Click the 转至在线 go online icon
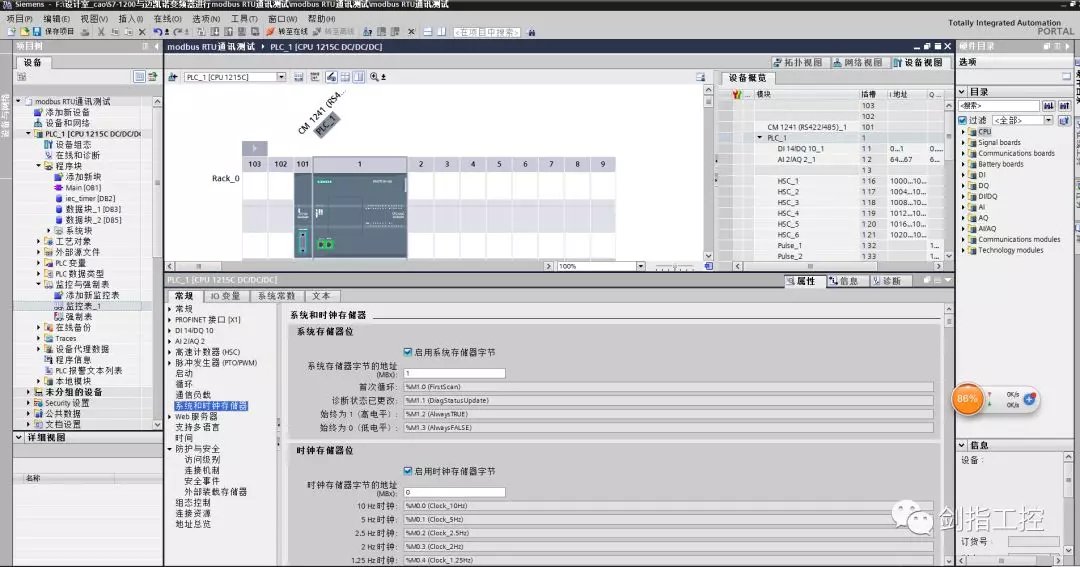The image size is (1080, 567). pos(271,32)
